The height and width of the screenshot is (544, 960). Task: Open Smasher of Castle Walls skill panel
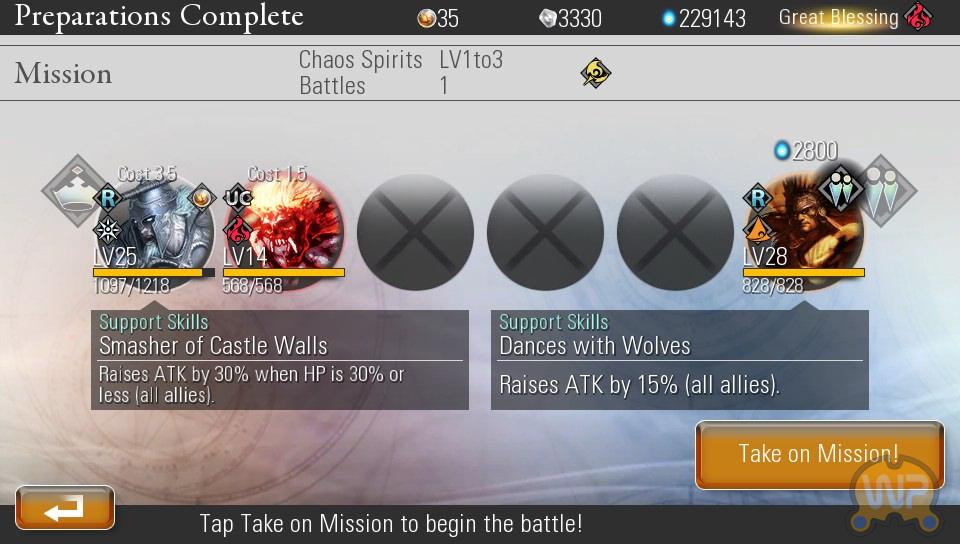click(x=280, y=360)
